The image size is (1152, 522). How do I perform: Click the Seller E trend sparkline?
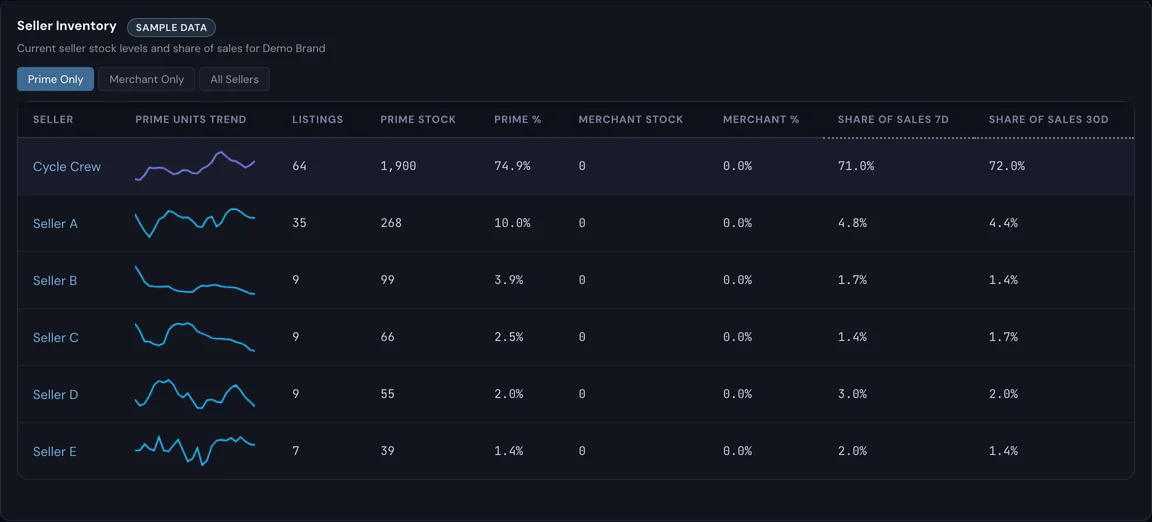(195, 451)
